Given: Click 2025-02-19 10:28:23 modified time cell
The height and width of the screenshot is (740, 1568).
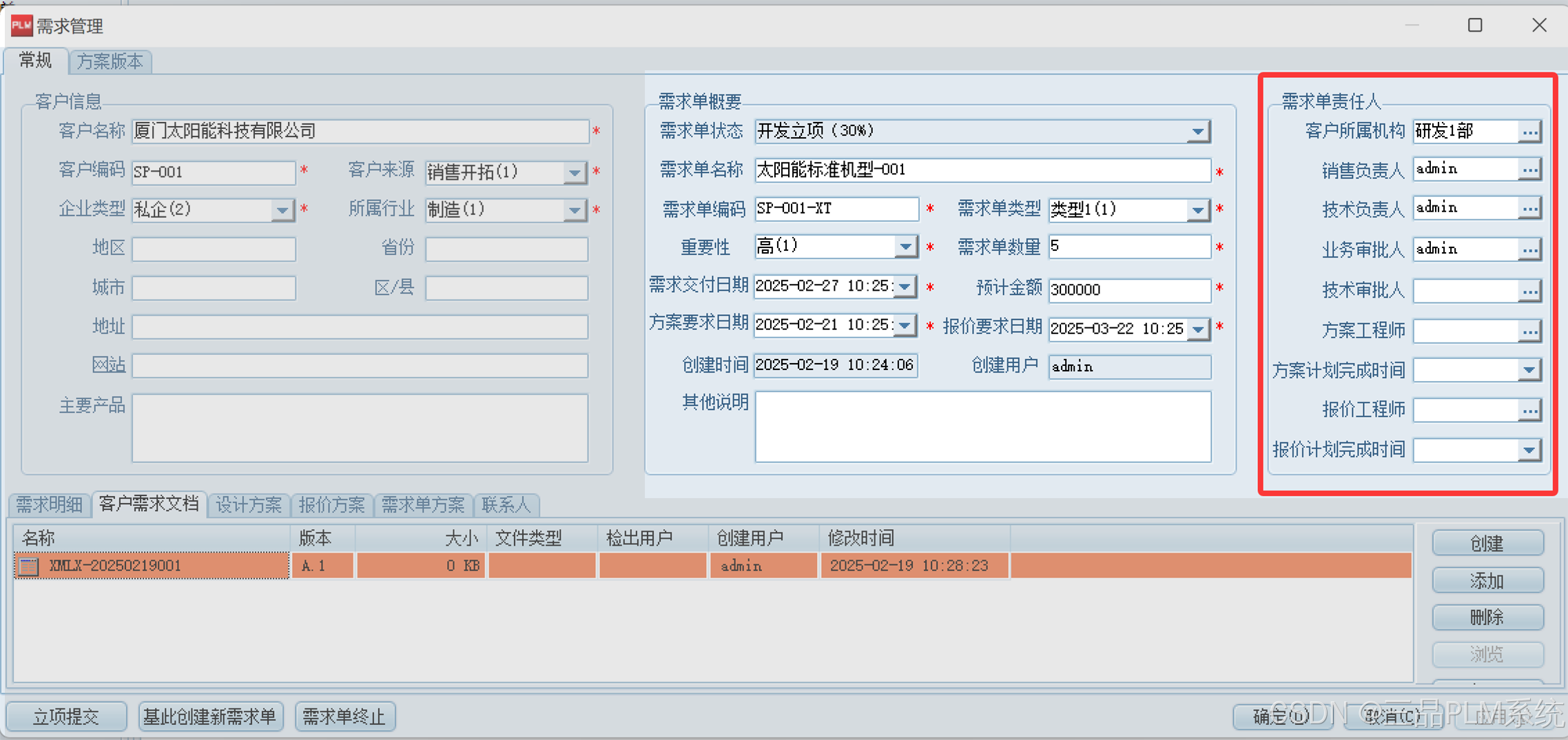Looking at the screenshot, I should (915, 566).
